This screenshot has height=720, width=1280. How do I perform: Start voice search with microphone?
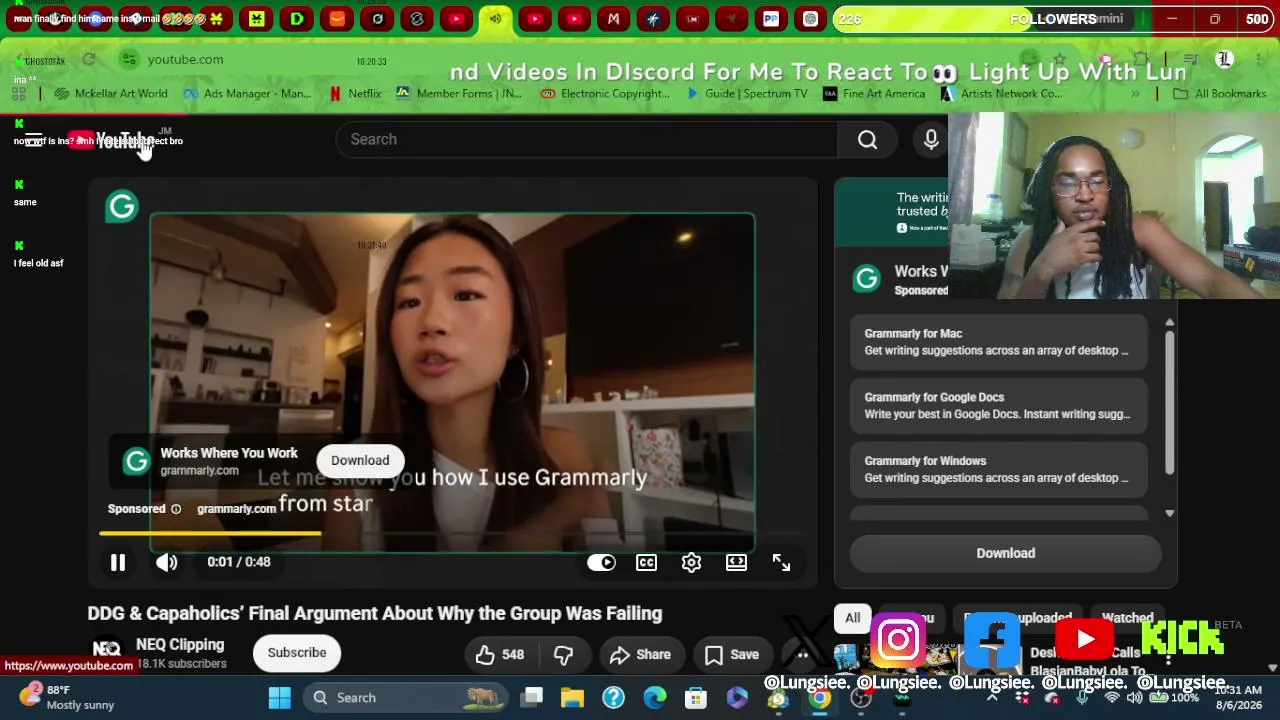tap(931, 139)
